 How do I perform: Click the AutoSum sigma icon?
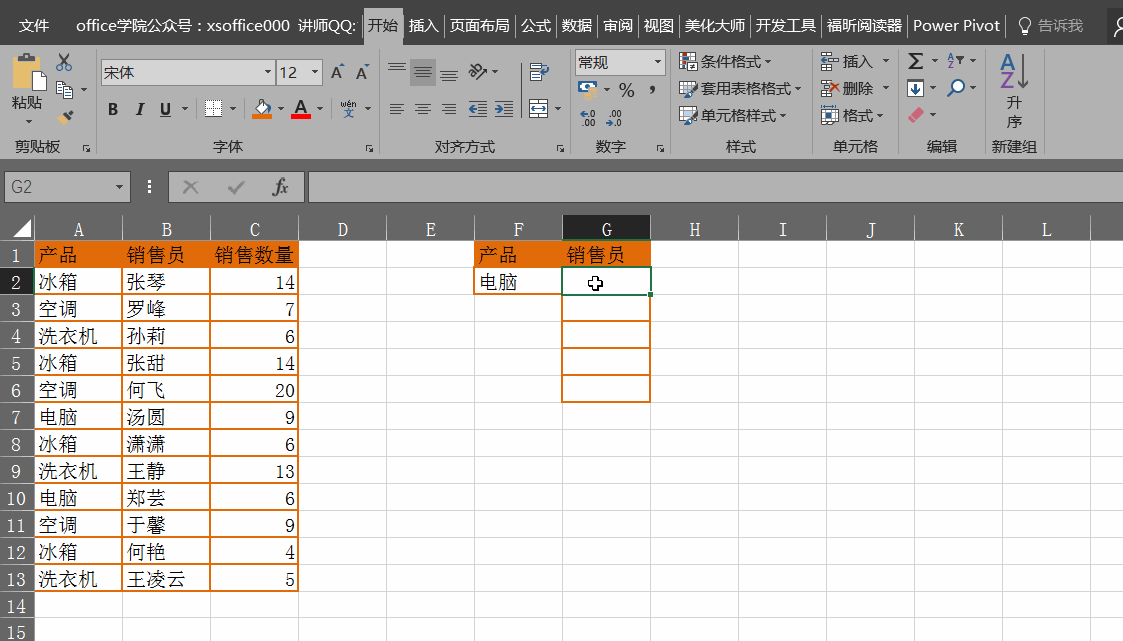pos(915,62)
